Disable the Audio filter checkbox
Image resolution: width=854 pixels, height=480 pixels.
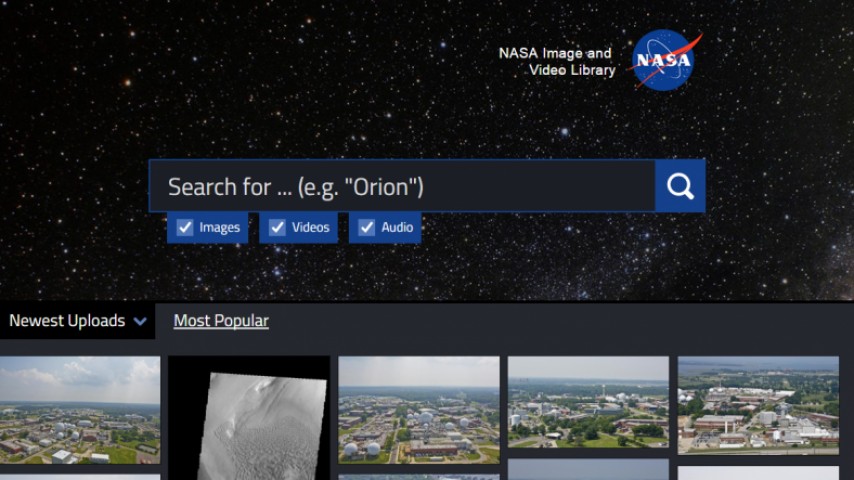click(367, 227)
